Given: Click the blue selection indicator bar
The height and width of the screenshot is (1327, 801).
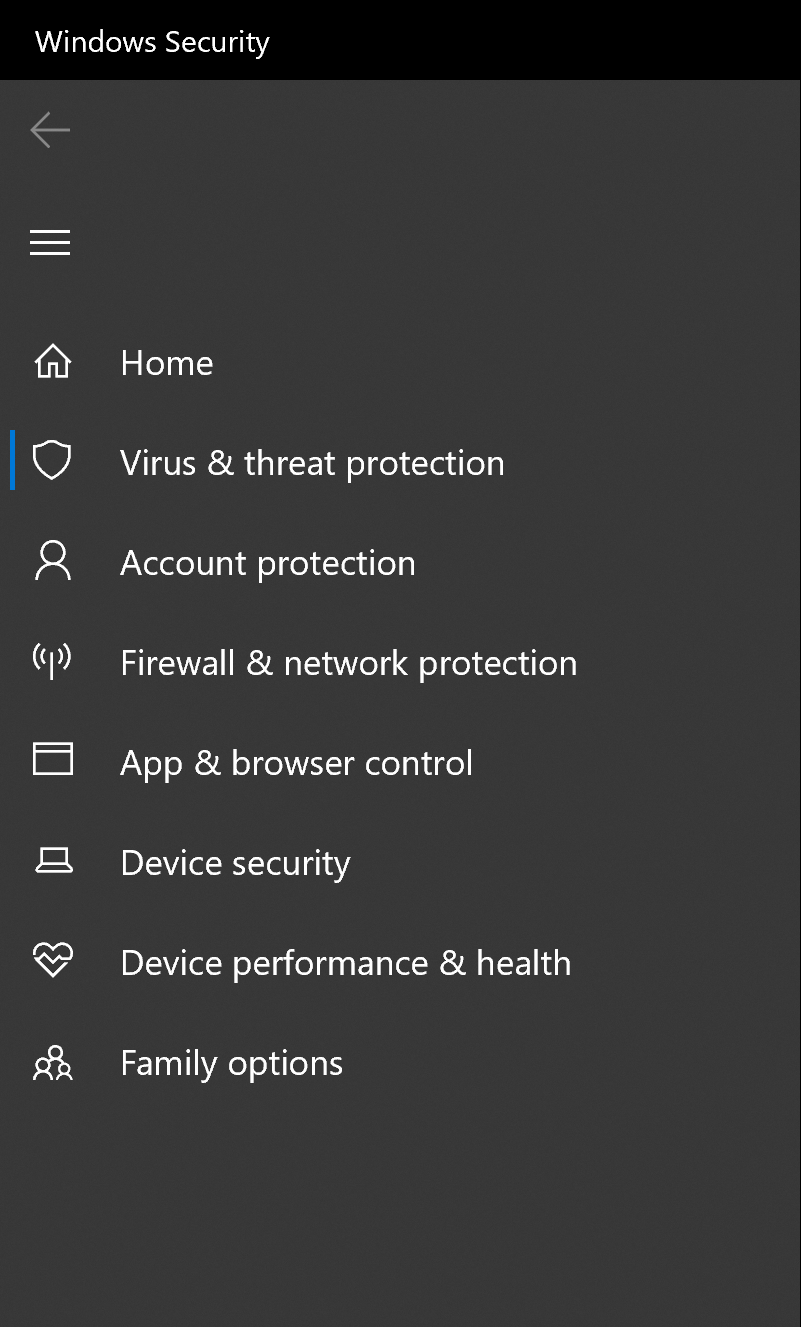Looking at the screenshot, I should click(x=12, y=460).
